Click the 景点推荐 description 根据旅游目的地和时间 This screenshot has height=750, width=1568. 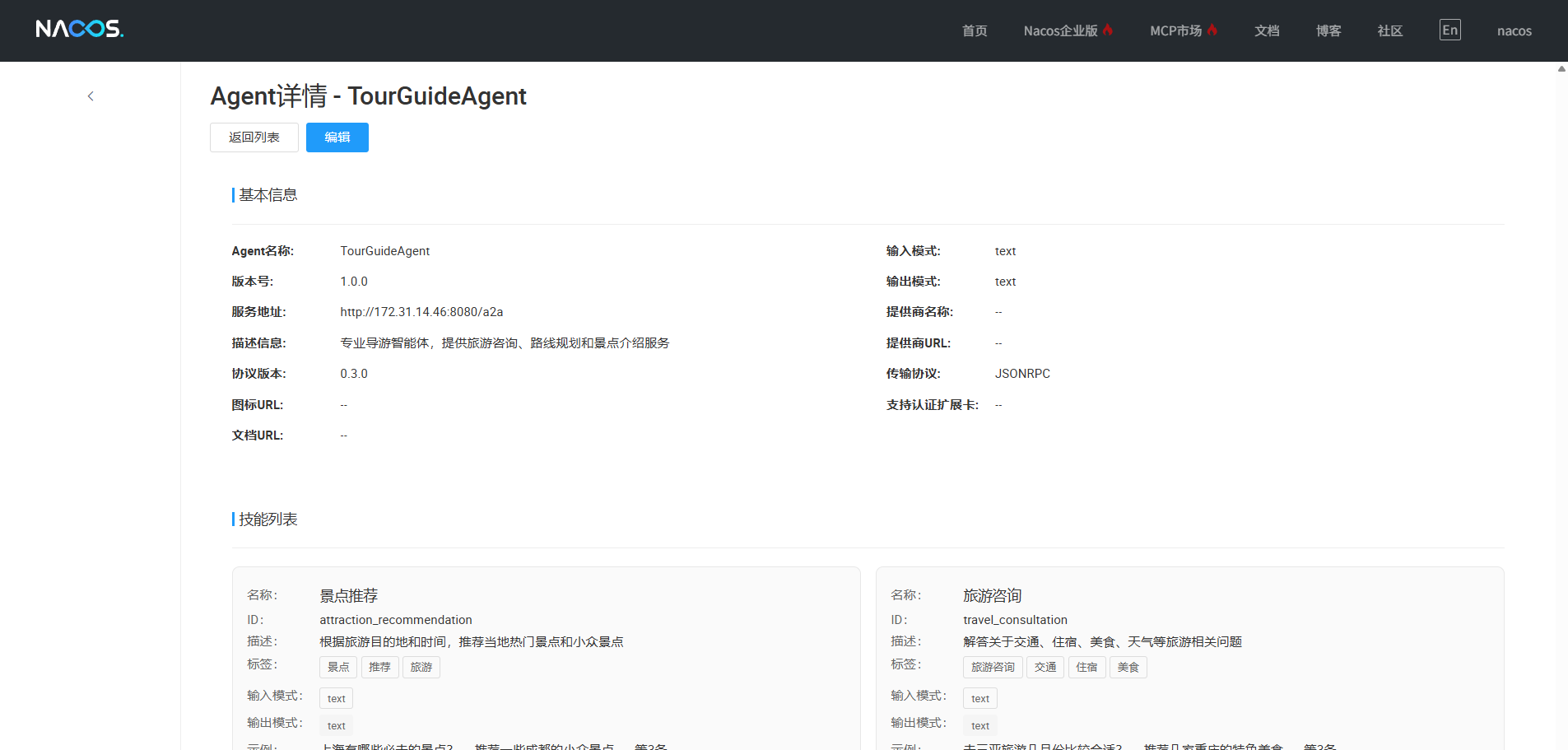coord(472,642)
